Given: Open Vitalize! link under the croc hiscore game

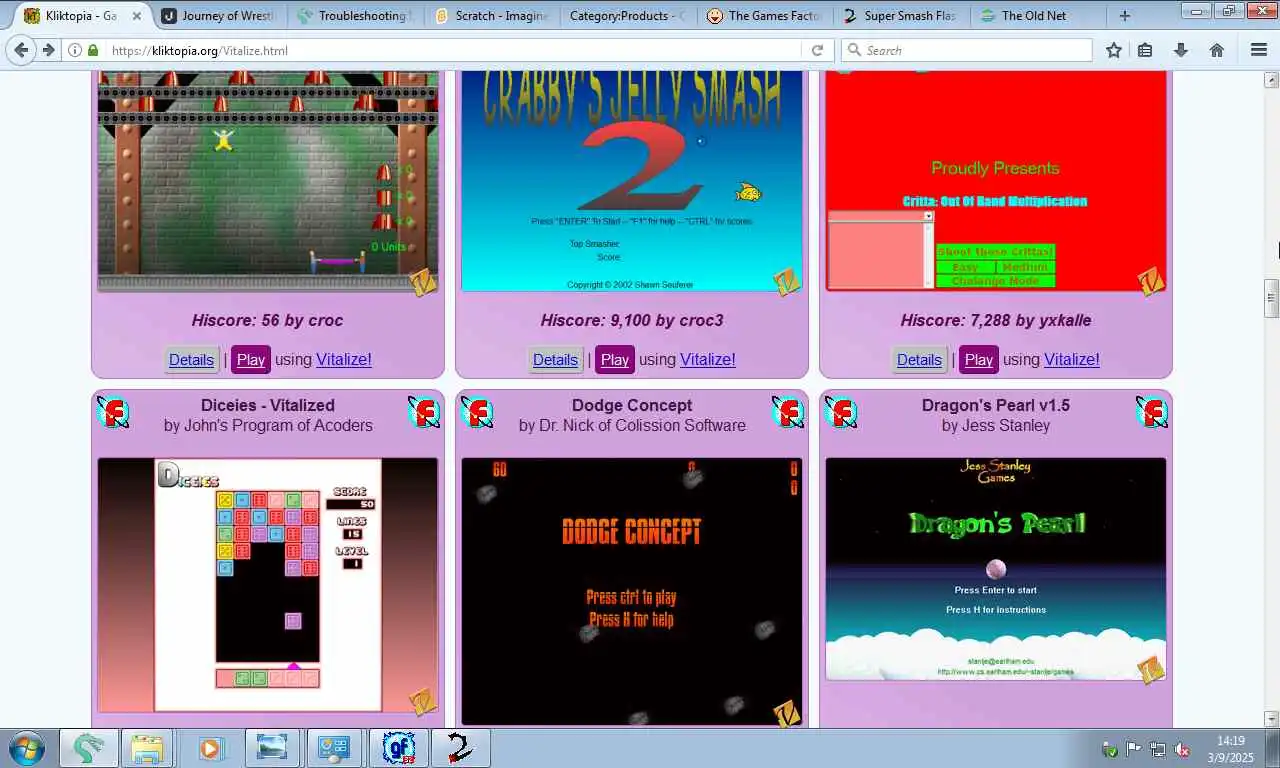Looking at the screenshot, I should click(344, 360).
